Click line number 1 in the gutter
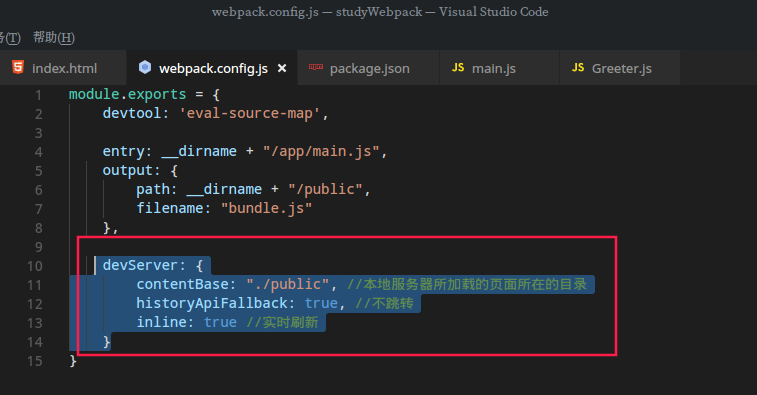 [38, 95]
